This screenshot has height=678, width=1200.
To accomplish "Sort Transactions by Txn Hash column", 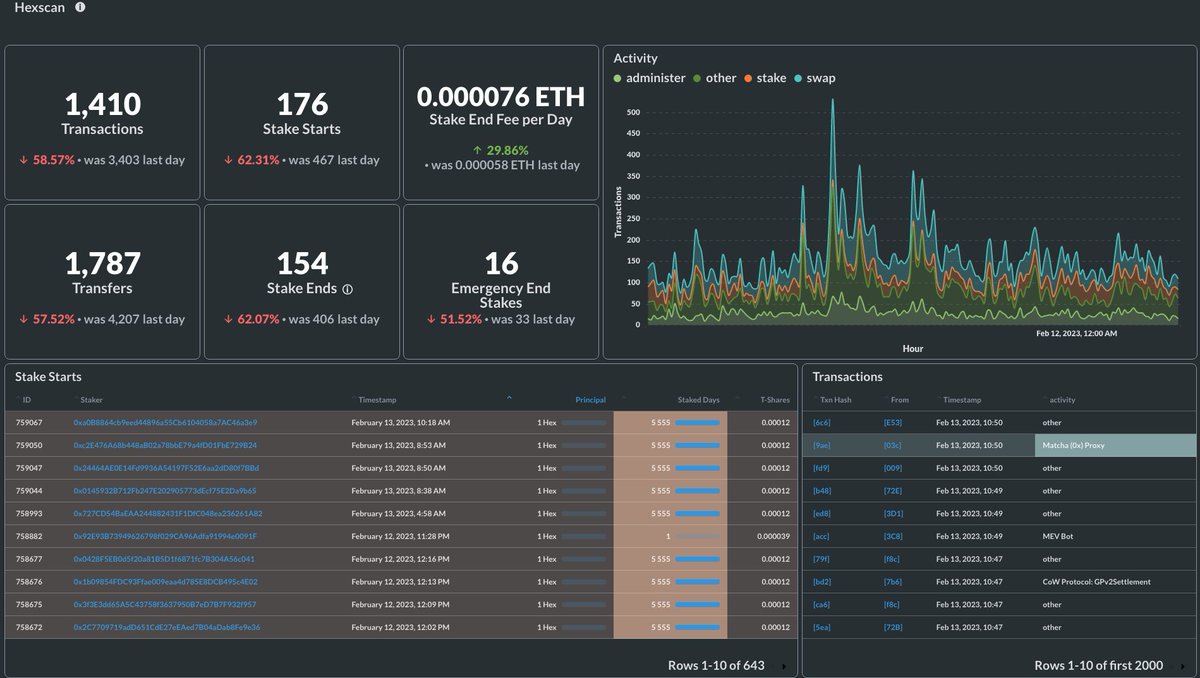I will point(837,400).
